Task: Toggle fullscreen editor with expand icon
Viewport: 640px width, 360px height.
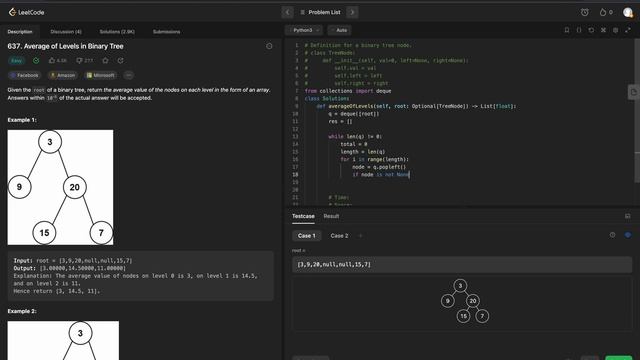Action: [628, 30]
